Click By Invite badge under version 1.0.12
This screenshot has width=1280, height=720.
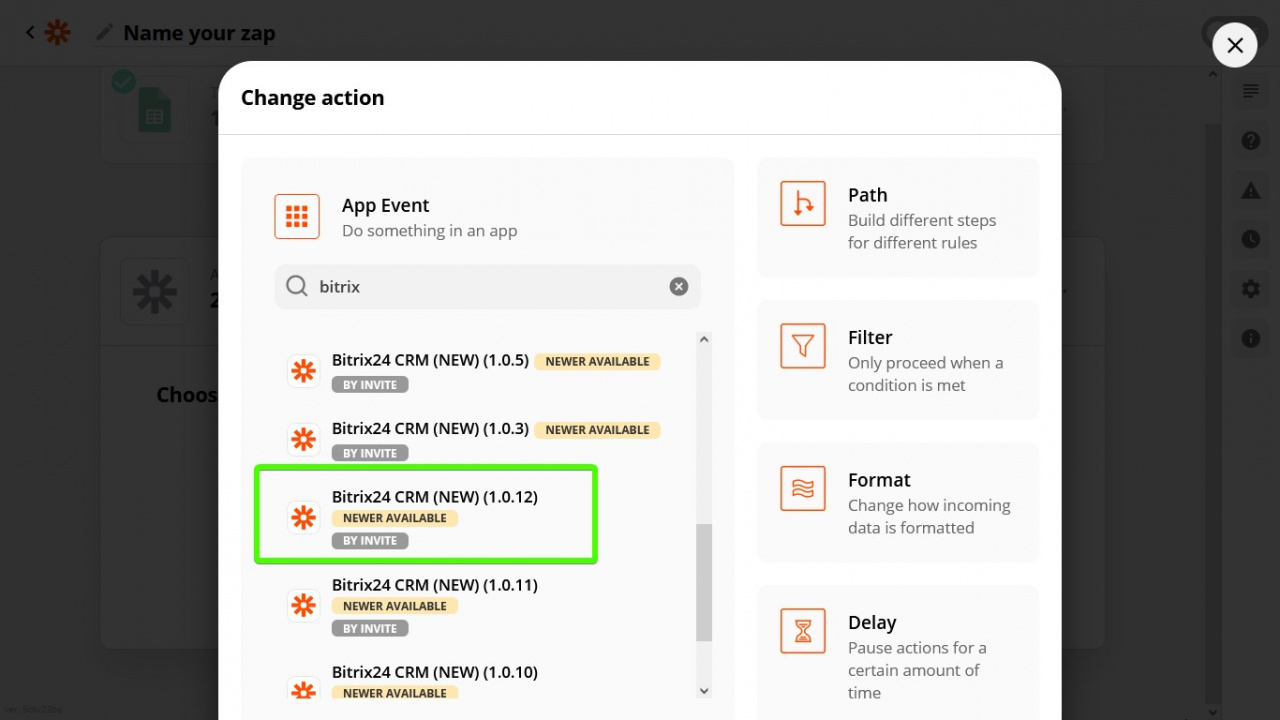370,541
